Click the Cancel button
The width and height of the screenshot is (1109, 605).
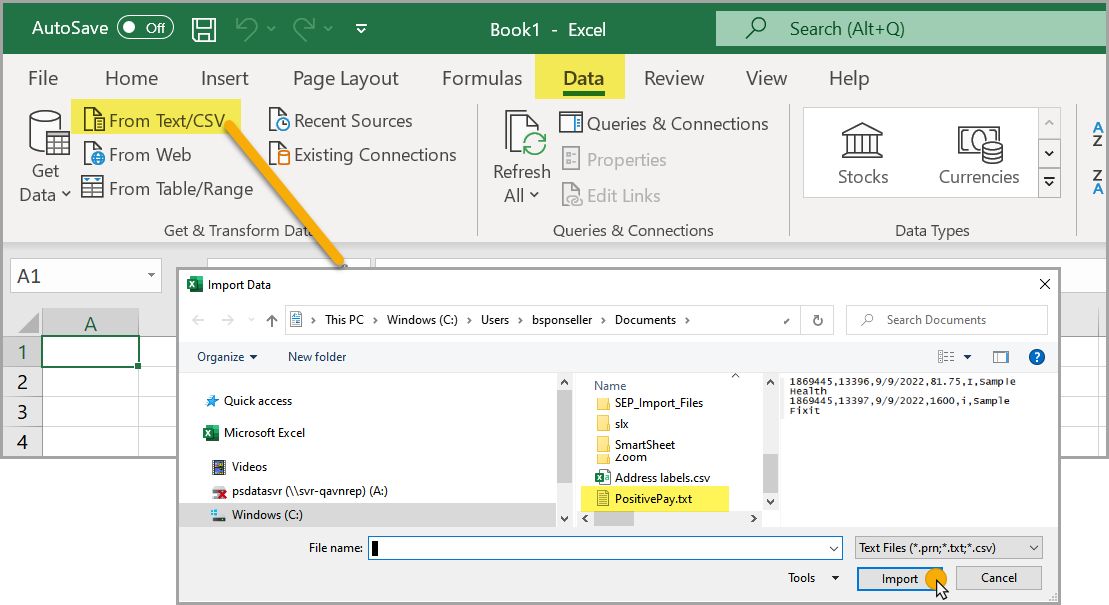[999, 577]
